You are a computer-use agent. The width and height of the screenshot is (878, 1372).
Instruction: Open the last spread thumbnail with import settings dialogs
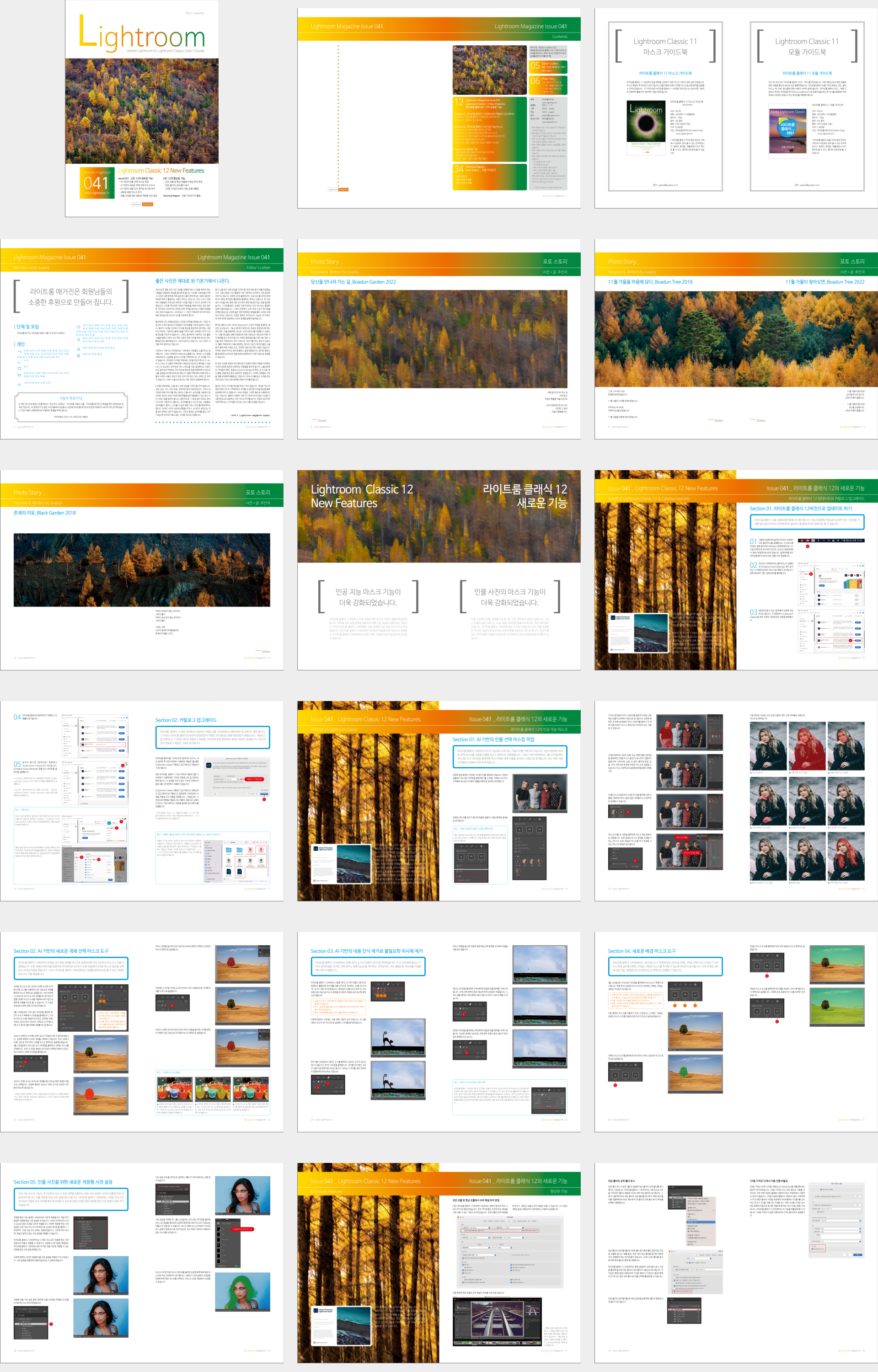736,1263
